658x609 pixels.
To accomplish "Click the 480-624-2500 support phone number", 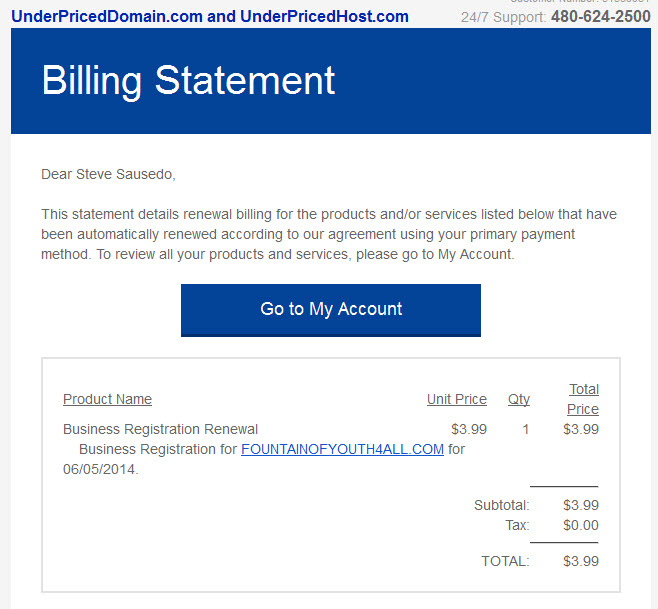I will pos(601,17).
